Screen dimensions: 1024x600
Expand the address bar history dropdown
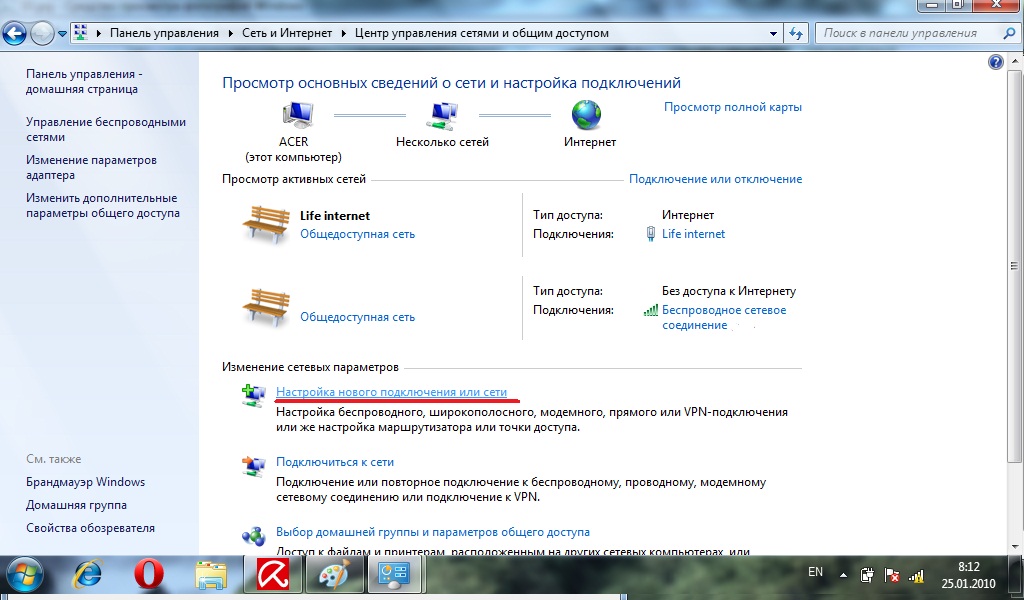pyautogui.click(x=773, y=33)
